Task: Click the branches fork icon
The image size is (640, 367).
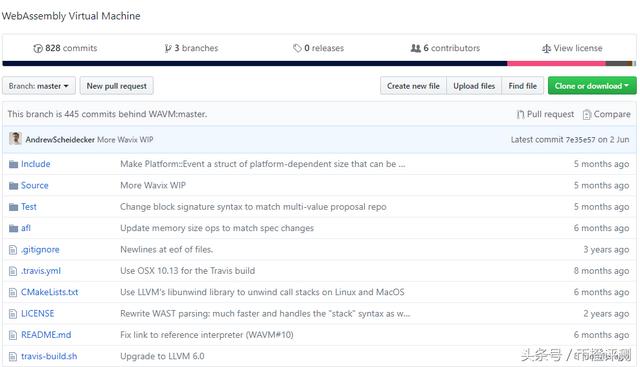Action: (168, 49)
